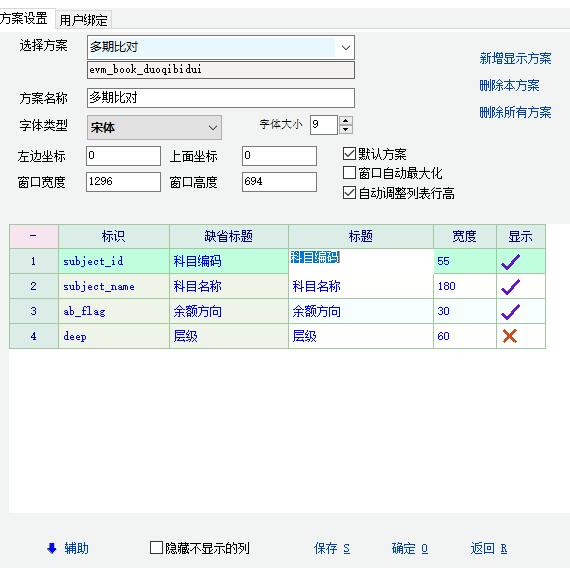Viewport: 570px width, 568px height.
Task: Check 隐藏不显示的列 checkbox
Action: [156, 548]
